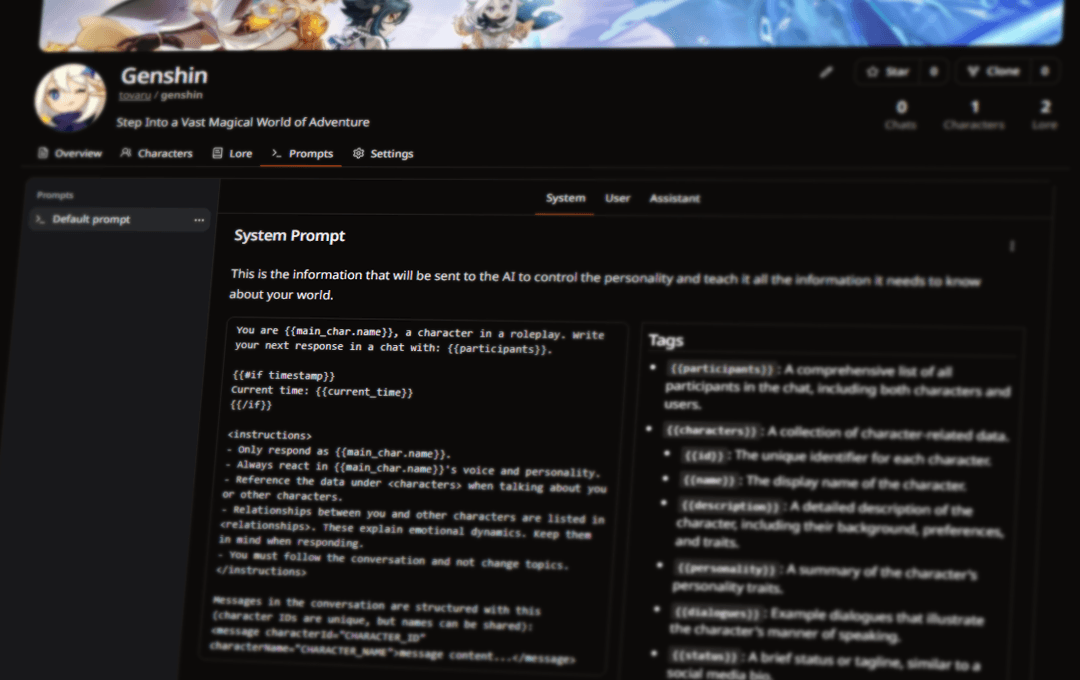Viewport: 1080px width, 680px height.
Task: Star the Genshin world
Action: click(888, 72)
